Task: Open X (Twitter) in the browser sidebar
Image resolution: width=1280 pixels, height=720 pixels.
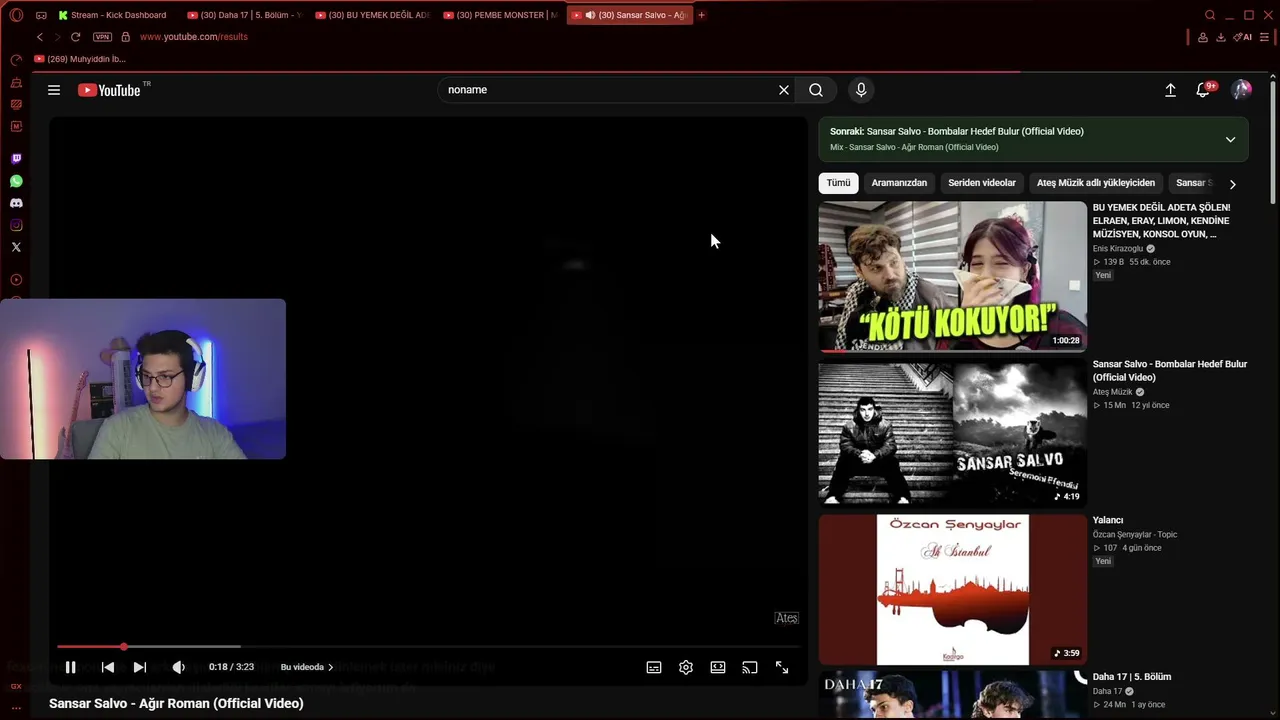Action: point(16,247)
